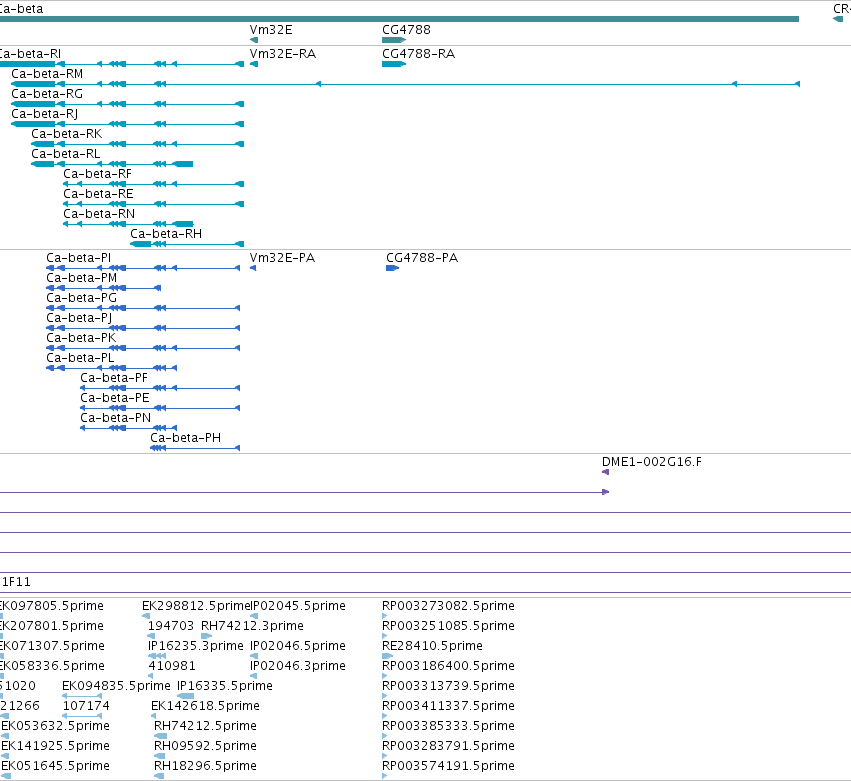Choose EST label "RP003251085.5prime"
This screenshot has height=781, width=851.
coord(448,626)
